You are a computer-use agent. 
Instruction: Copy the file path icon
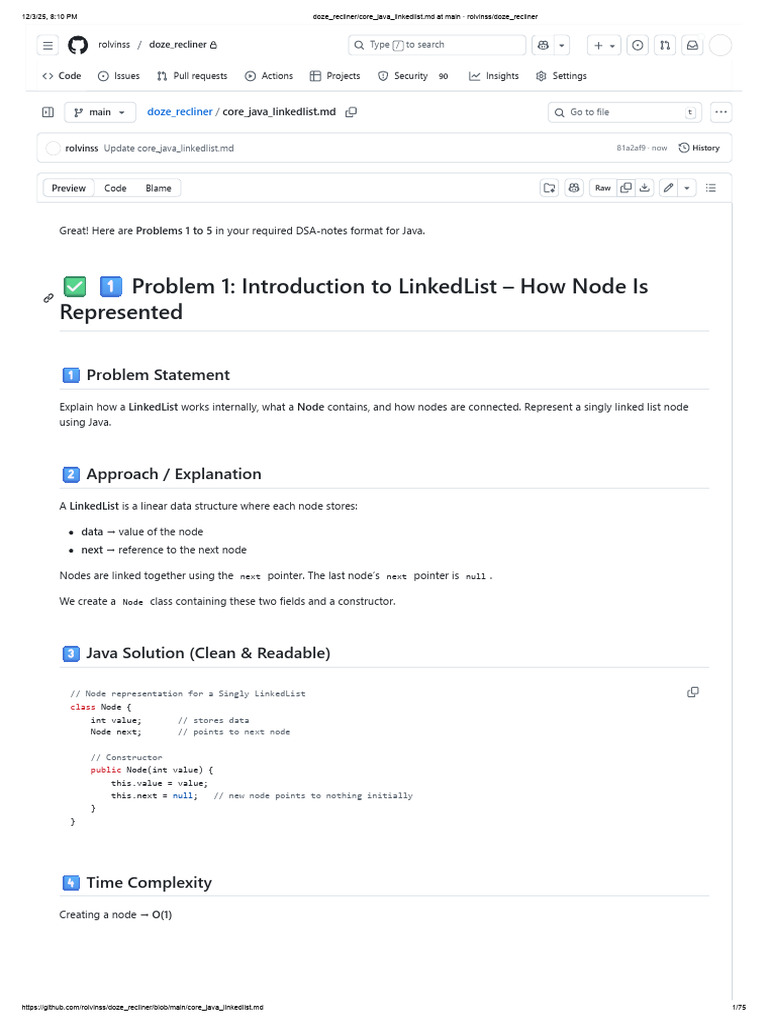[x=351, y=112]
